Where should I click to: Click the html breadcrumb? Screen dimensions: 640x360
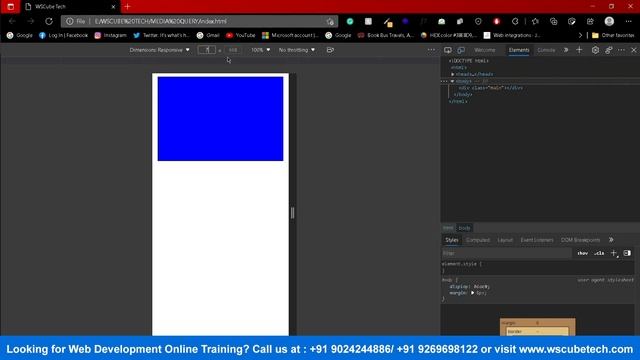[448, 228]
